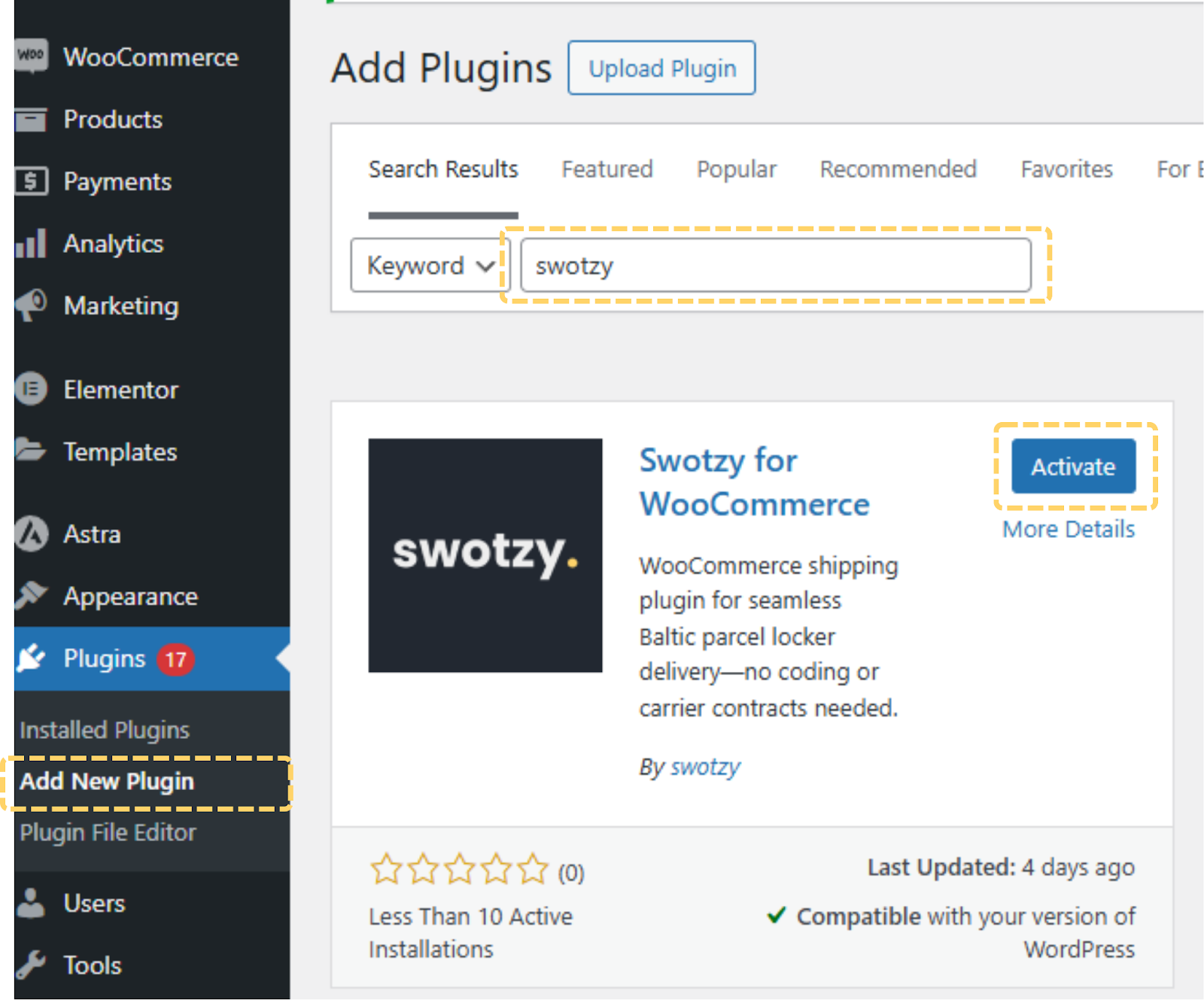Viewport: 1204px width, 1000px height.
Task: Open the Recommended plugins tab
Action: click(898, 169)
